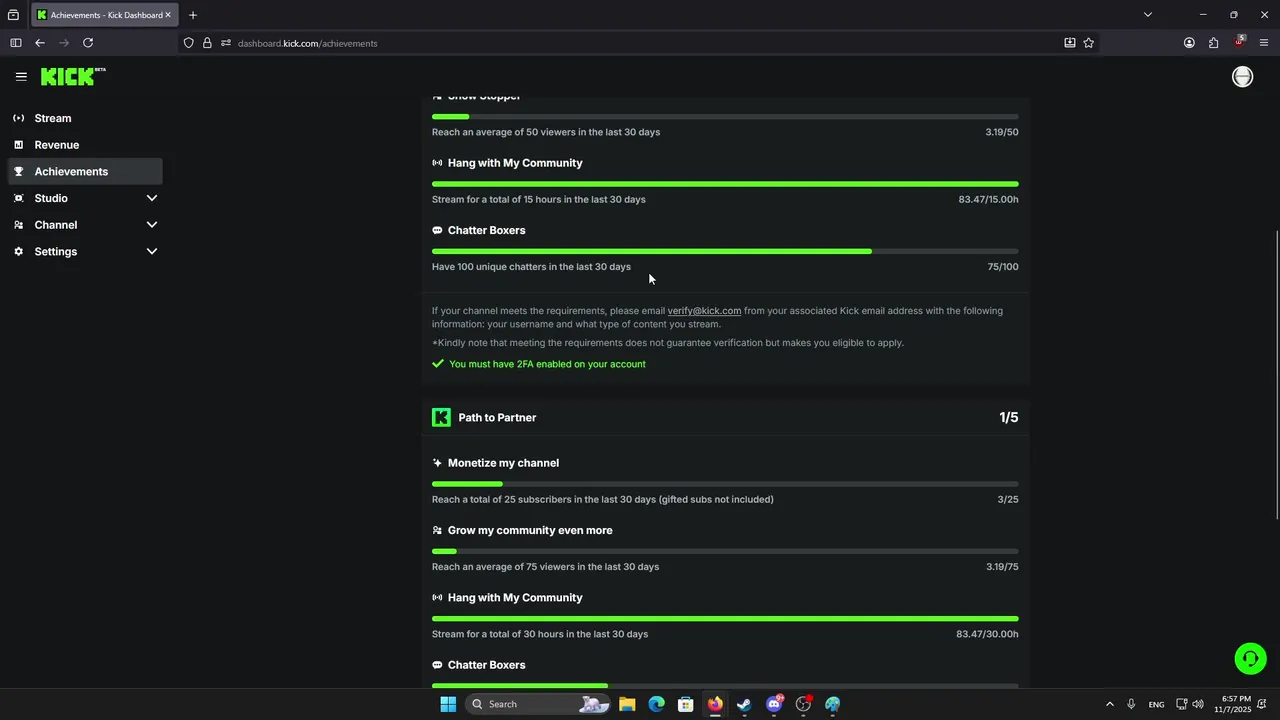Click the Grow my community even more title
Image resolution: width=1280 pixels, height=720 pixels.
[x=530, y=530]
